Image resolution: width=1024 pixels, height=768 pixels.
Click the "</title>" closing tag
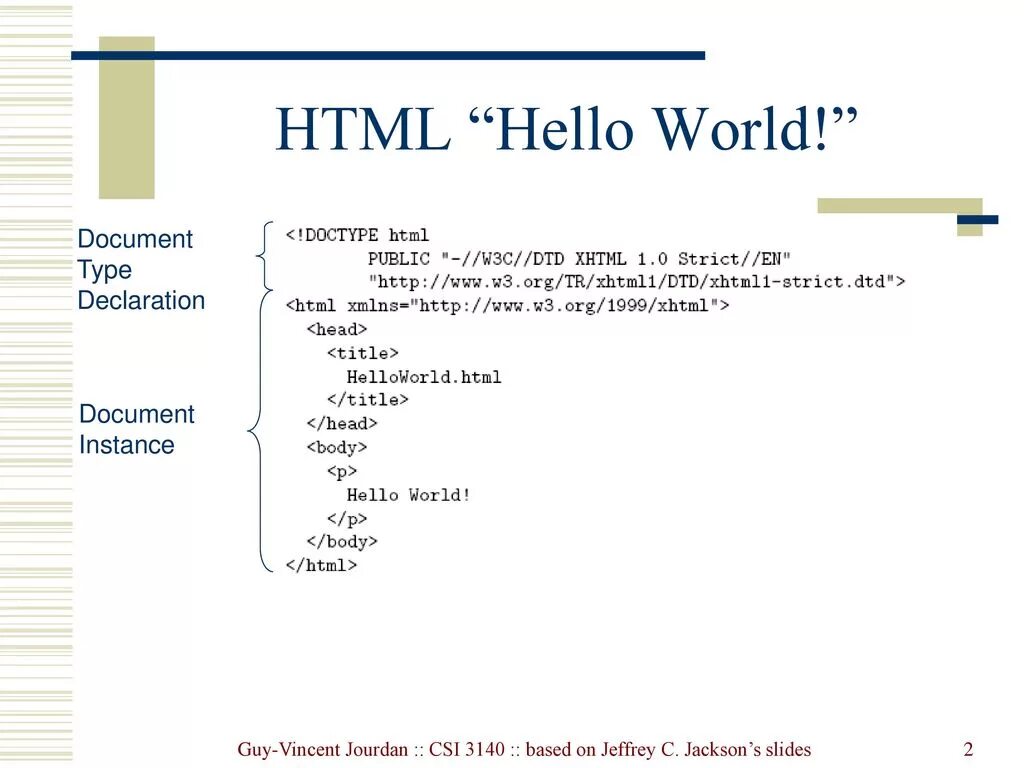[x=368, y=400]
